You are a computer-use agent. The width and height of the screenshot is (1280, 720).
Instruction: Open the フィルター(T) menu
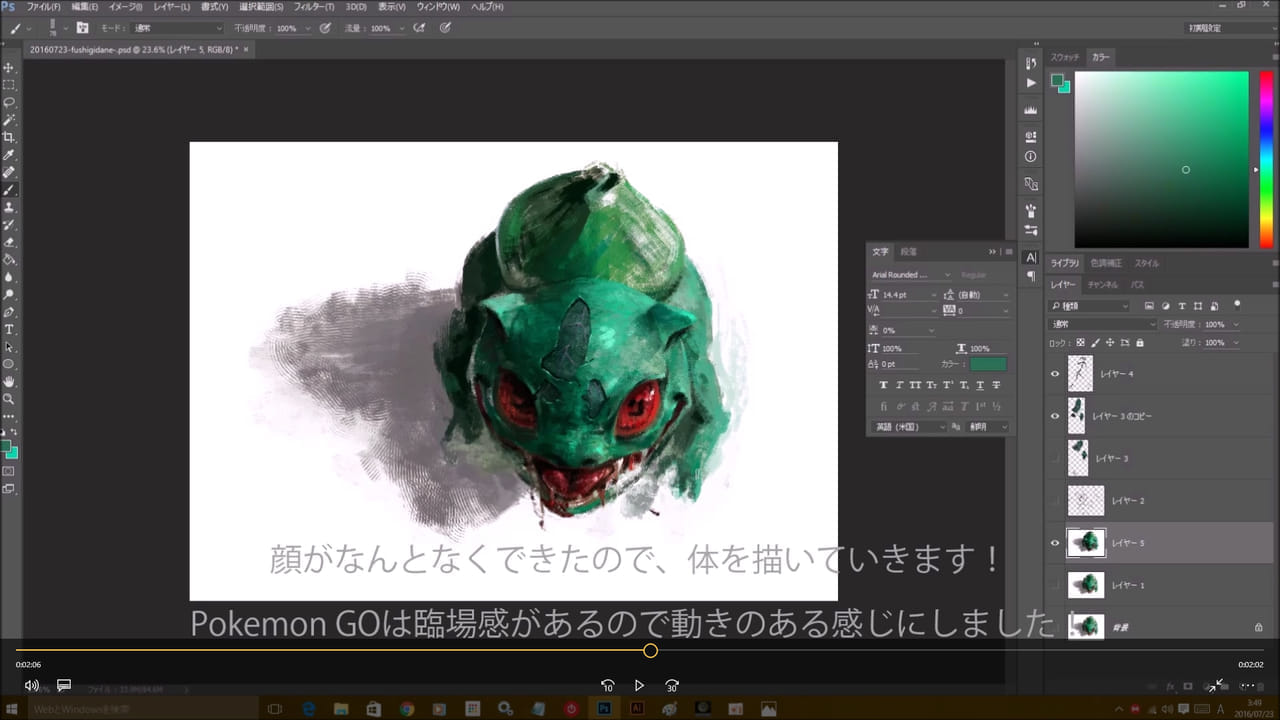pos(314,7)
